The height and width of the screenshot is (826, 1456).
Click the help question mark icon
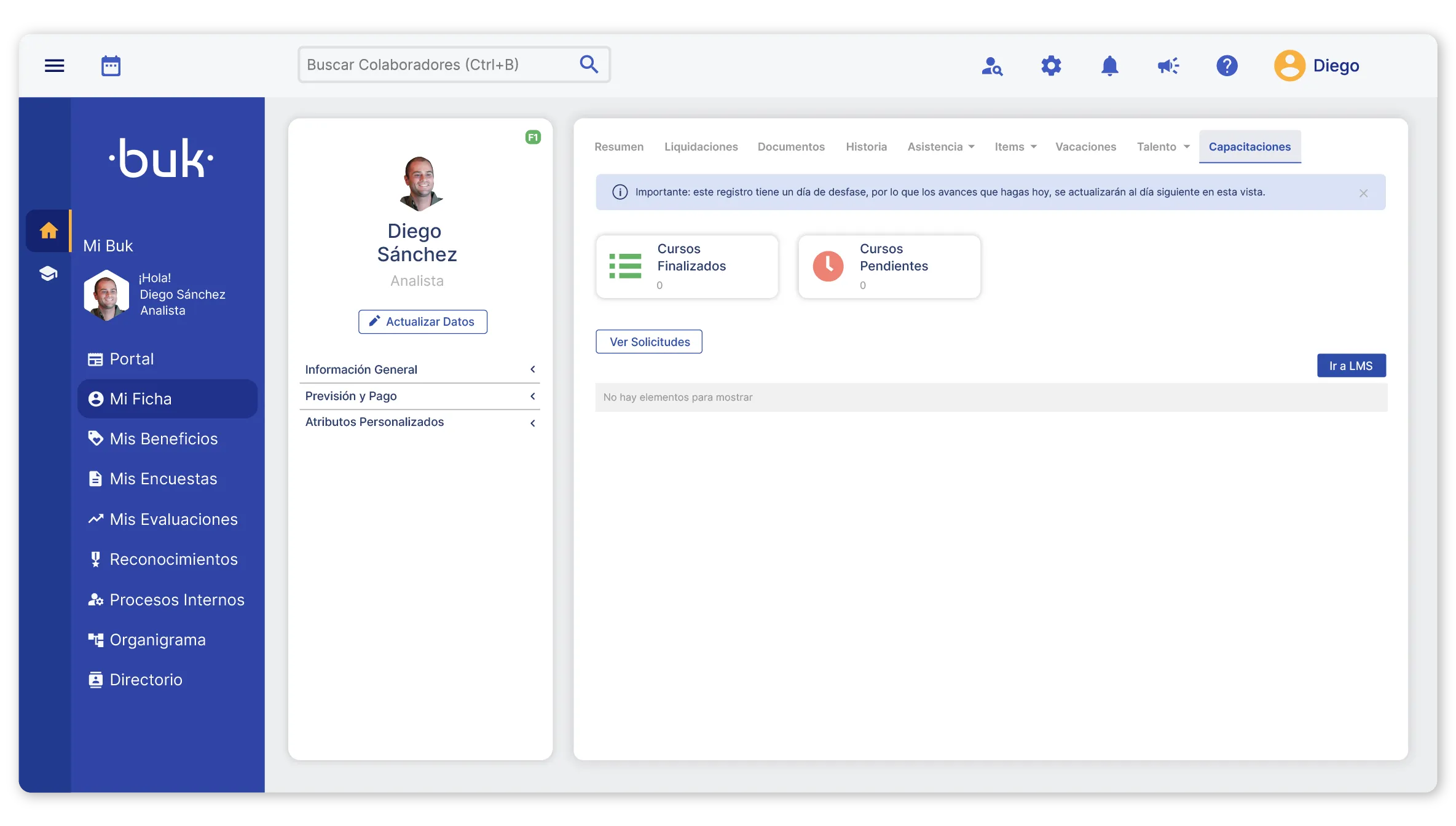[1227, 65]
